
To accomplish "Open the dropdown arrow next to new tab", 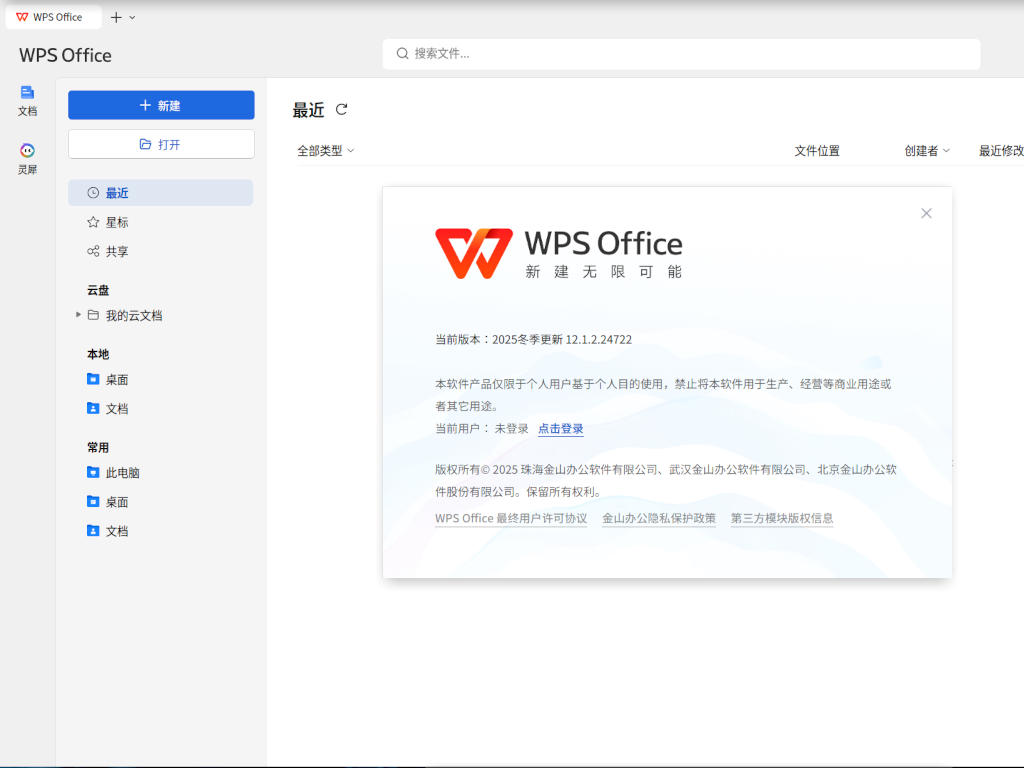I will (x=133, y=17).
